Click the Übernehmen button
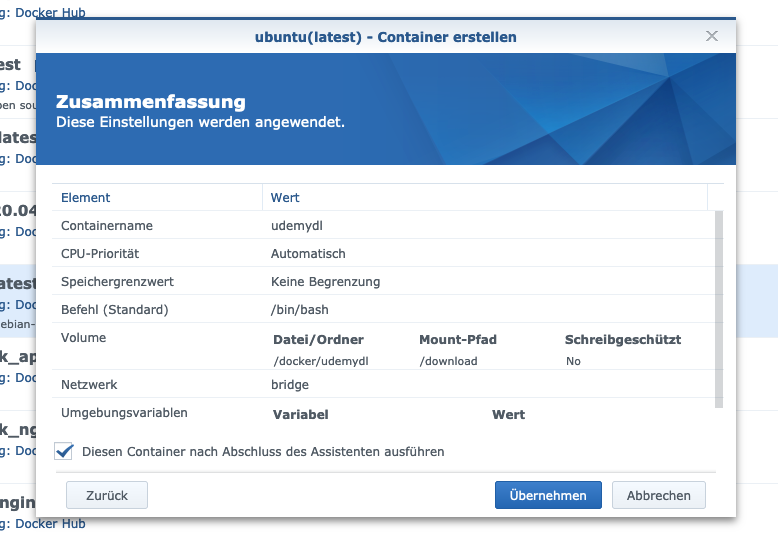778x544 pixels. (x=548, y=495)
